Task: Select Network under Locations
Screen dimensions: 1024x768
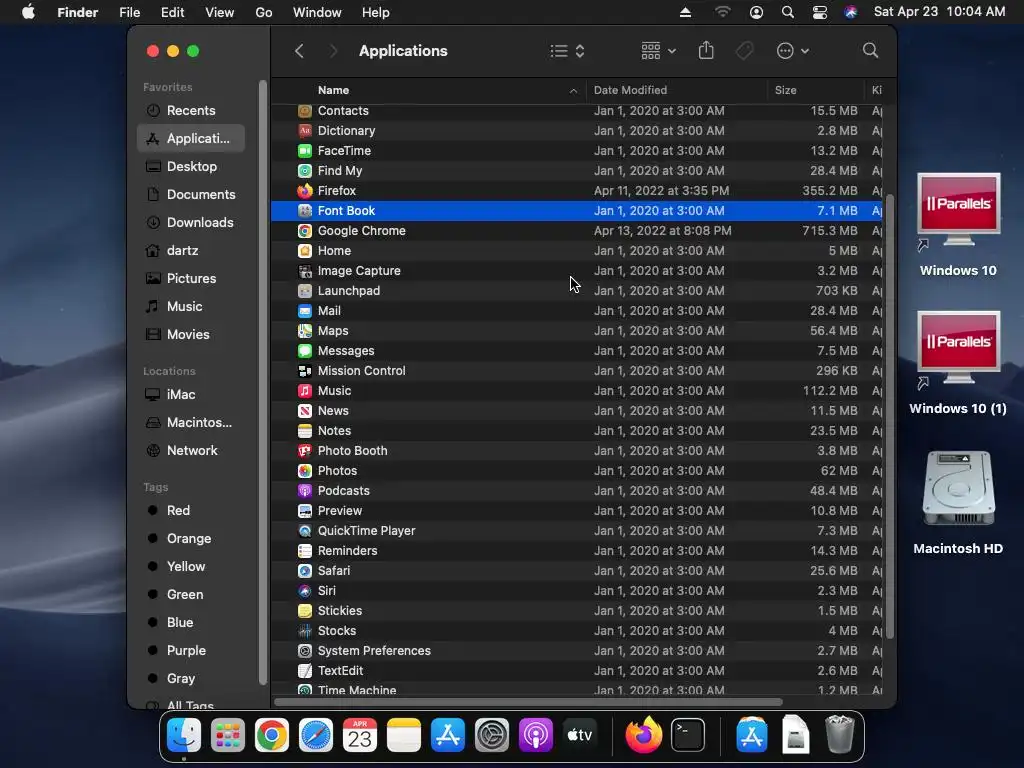Action: click(x=191, y=451)
